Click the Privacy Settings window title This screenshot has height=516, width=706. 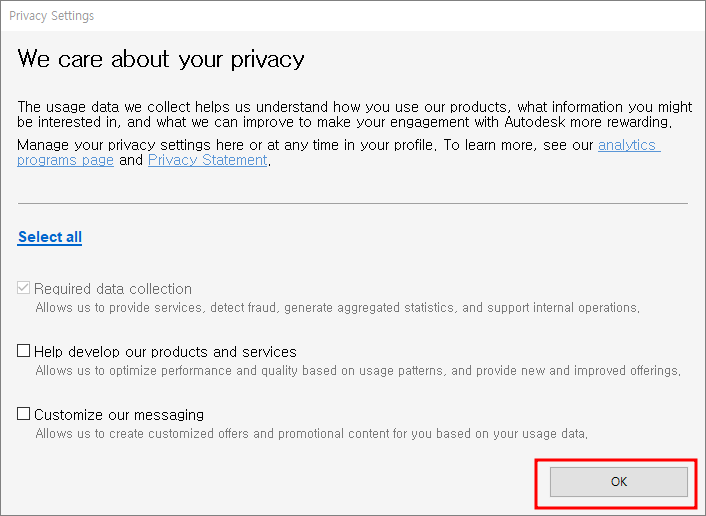pos(51,16)
